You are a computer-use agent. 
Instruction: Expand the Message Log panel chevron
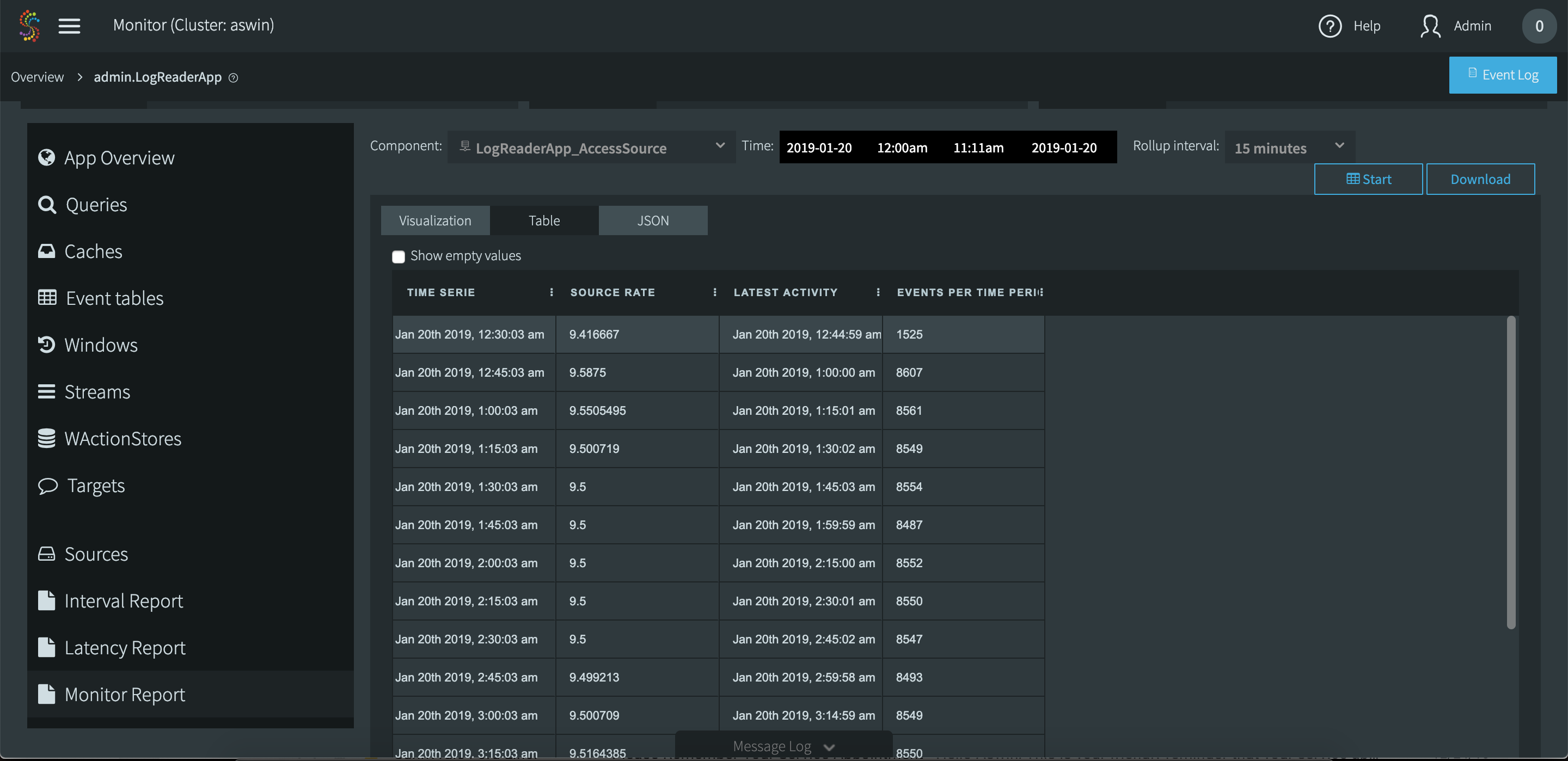829,746
